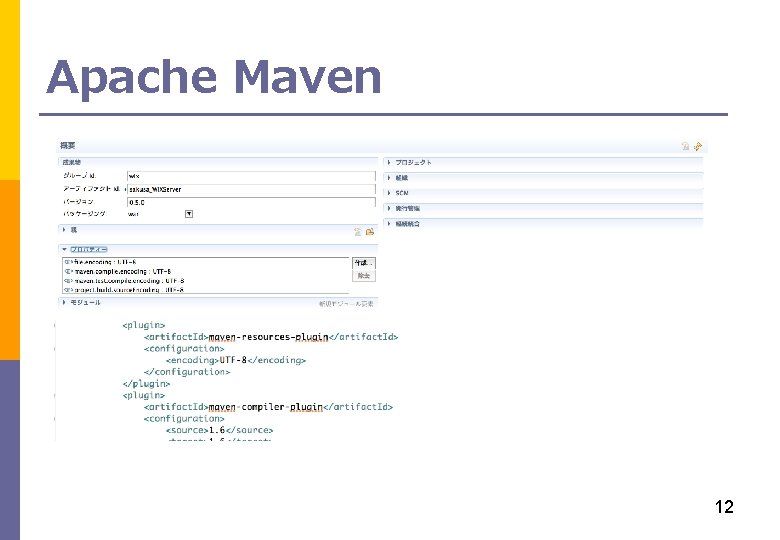Expand the SCM section
Screen dimensions: 780x540
(x=389, y=193)
